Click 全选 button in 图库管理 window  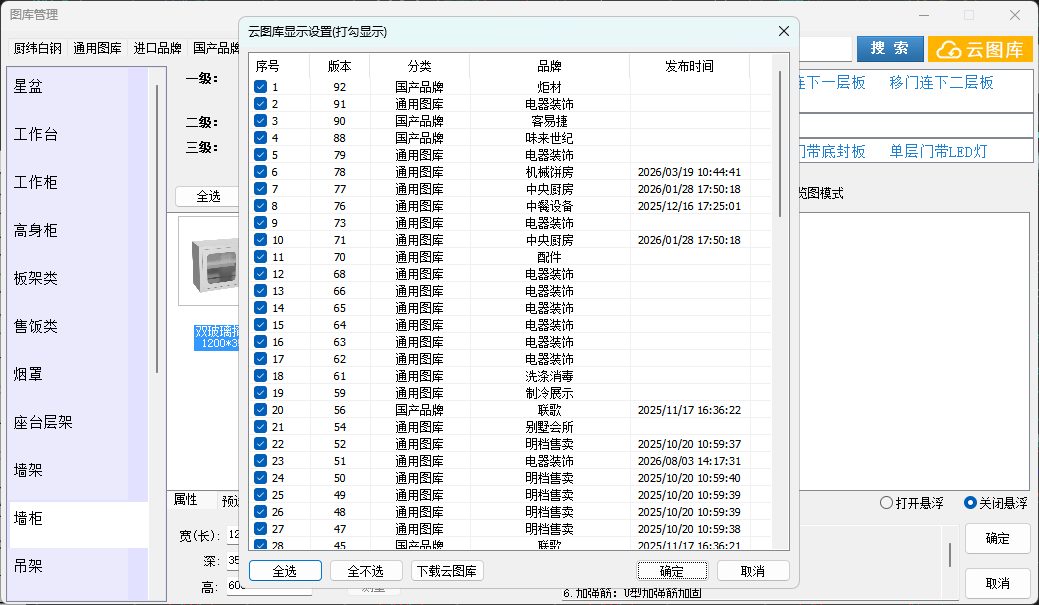(x=208, y=196)
